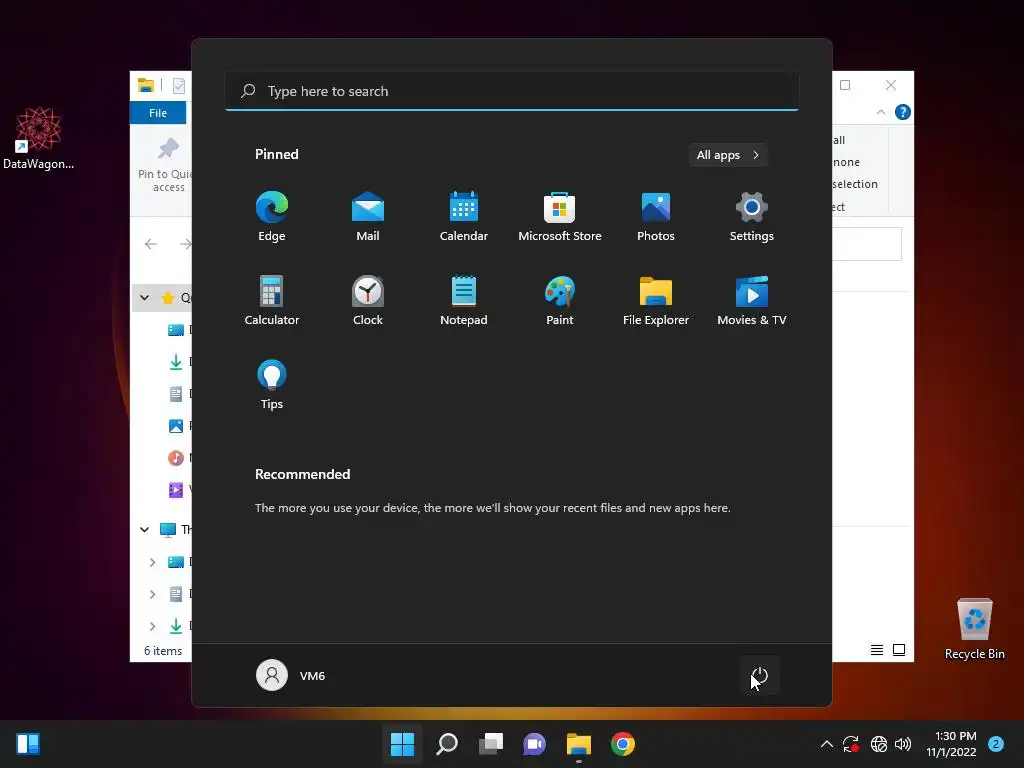Click Pin to Quick access in Explorer
1024x768 pixels.
click(x=167, y=165)
